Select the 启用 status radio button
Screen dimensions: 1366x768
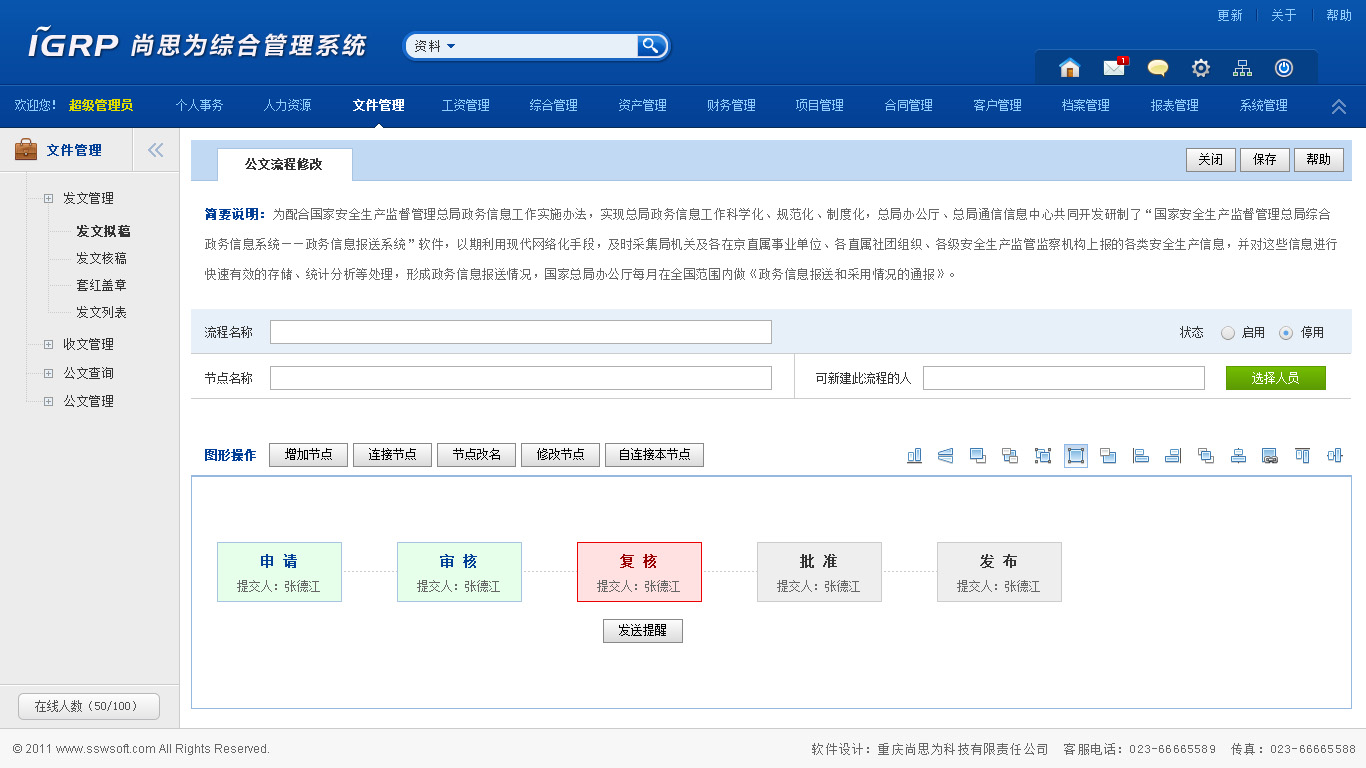[x=1228, y=333]
